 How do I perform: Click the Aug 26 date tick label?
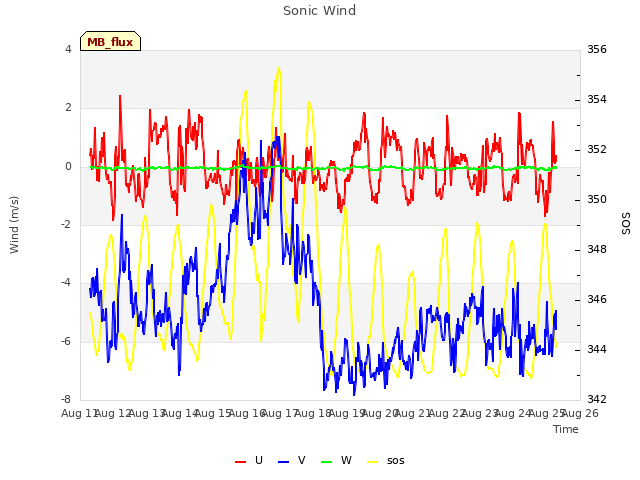point(580,413)
